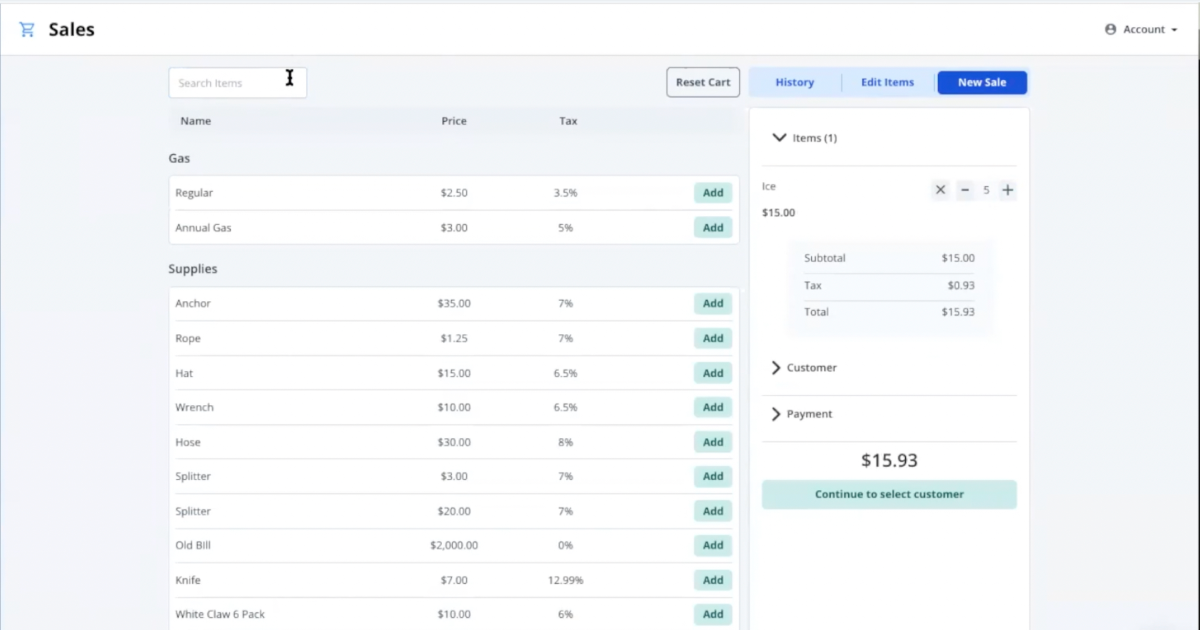Add Regular gas to the cart
The image size is (1200, 630).
coord(712,192)
